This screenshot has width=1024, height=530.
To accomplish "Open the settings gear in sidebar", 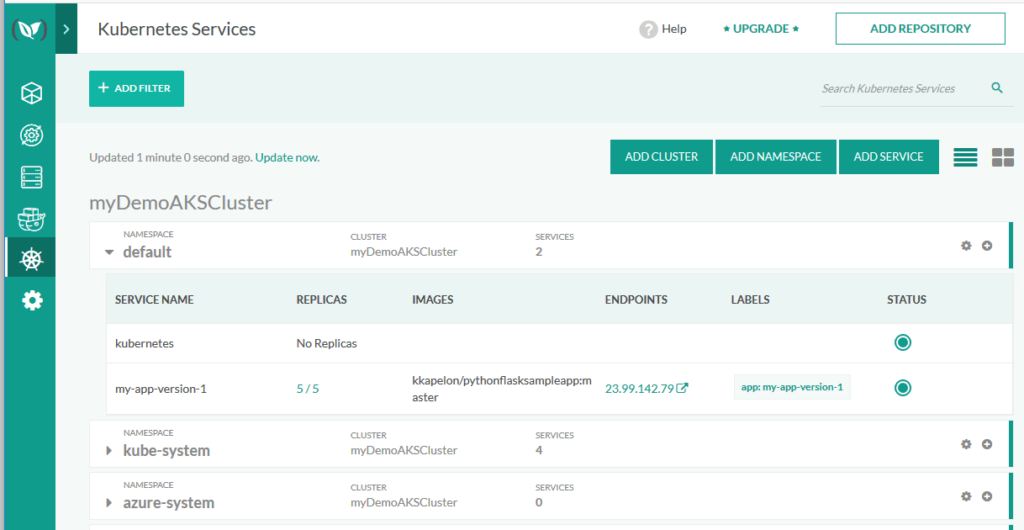I will coord(31,300).
